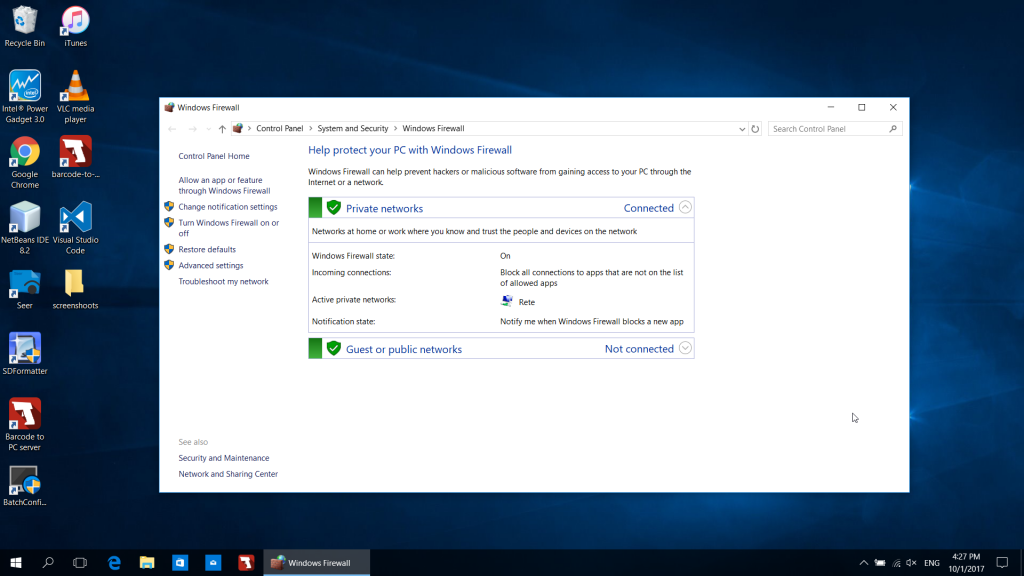Open the address bar history dropdown
Screen dimensions: 1024x576
(741, 128)
